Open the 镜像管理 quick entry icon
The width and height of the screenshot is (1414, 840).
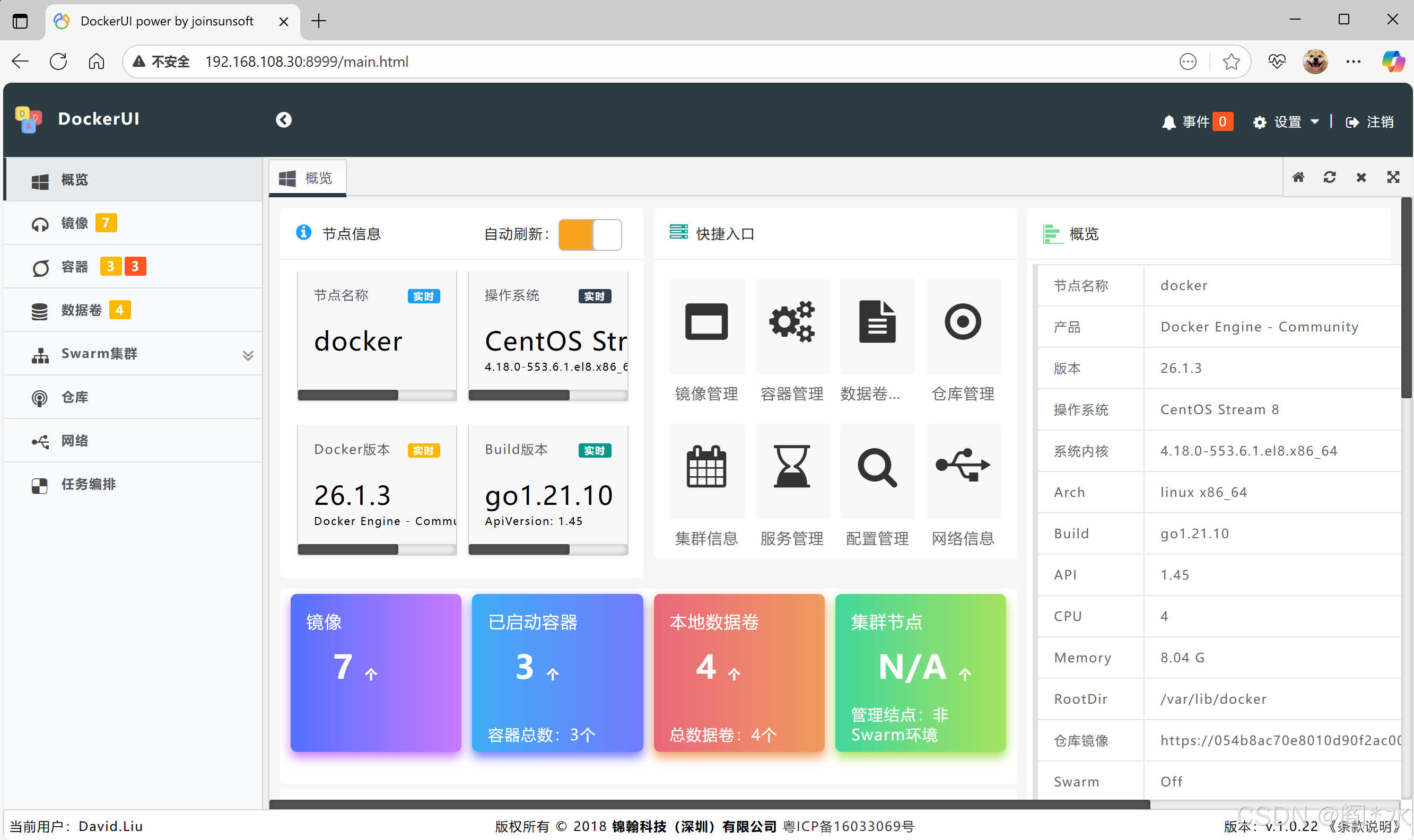(x=706, y=322)
